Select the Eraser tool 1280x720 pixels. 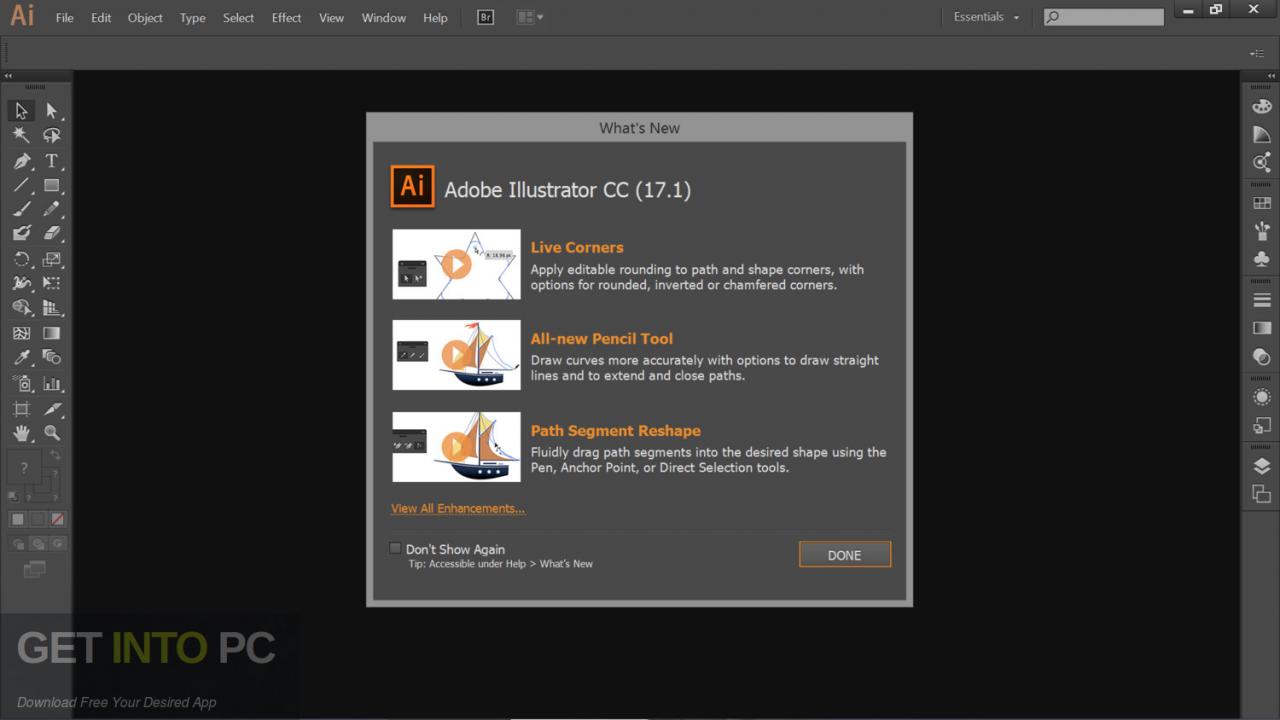pos(52,233)
